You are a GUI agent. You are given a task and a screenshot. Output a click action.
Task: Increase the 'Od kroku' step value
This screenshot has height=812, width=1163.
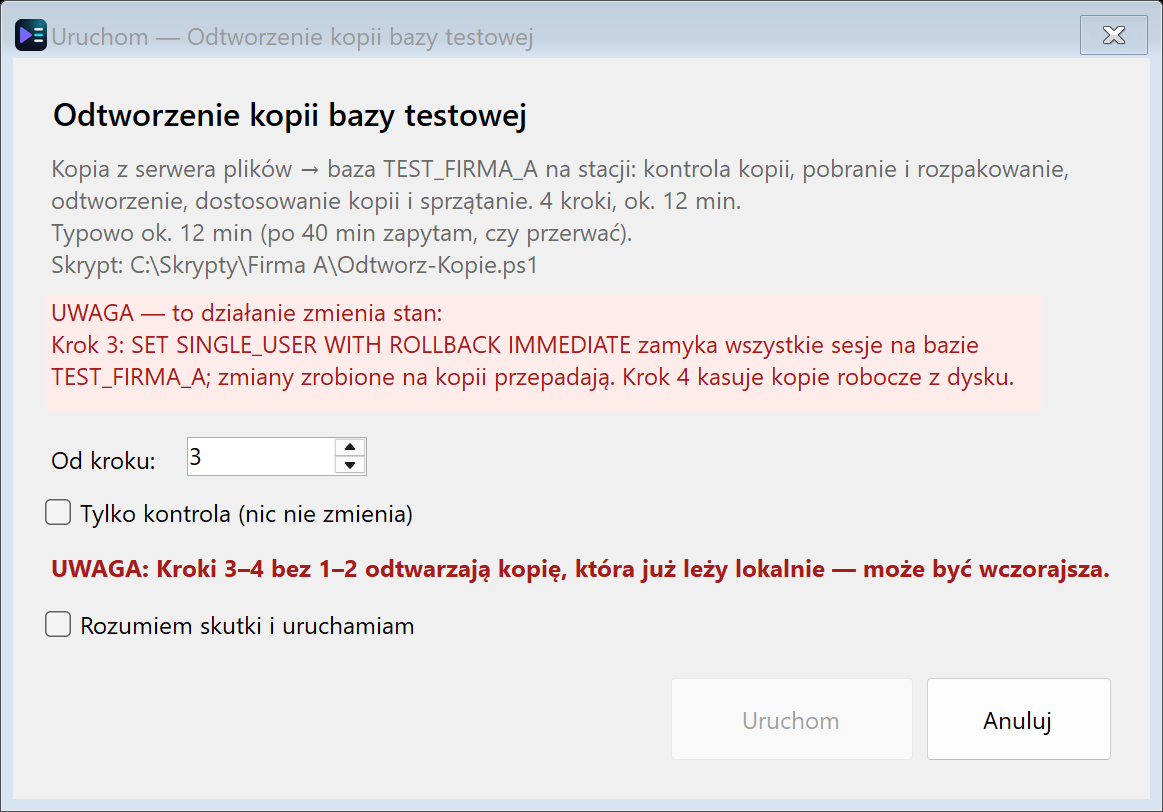pyautogui.click(x=350, y=447)
